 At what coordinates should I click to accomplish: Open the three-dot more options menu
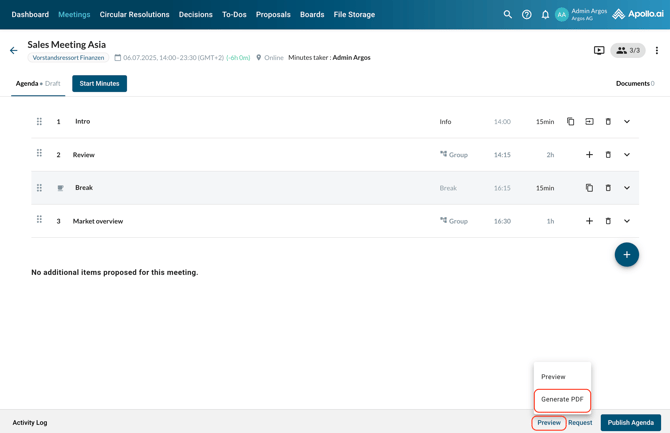pos(657,50)
